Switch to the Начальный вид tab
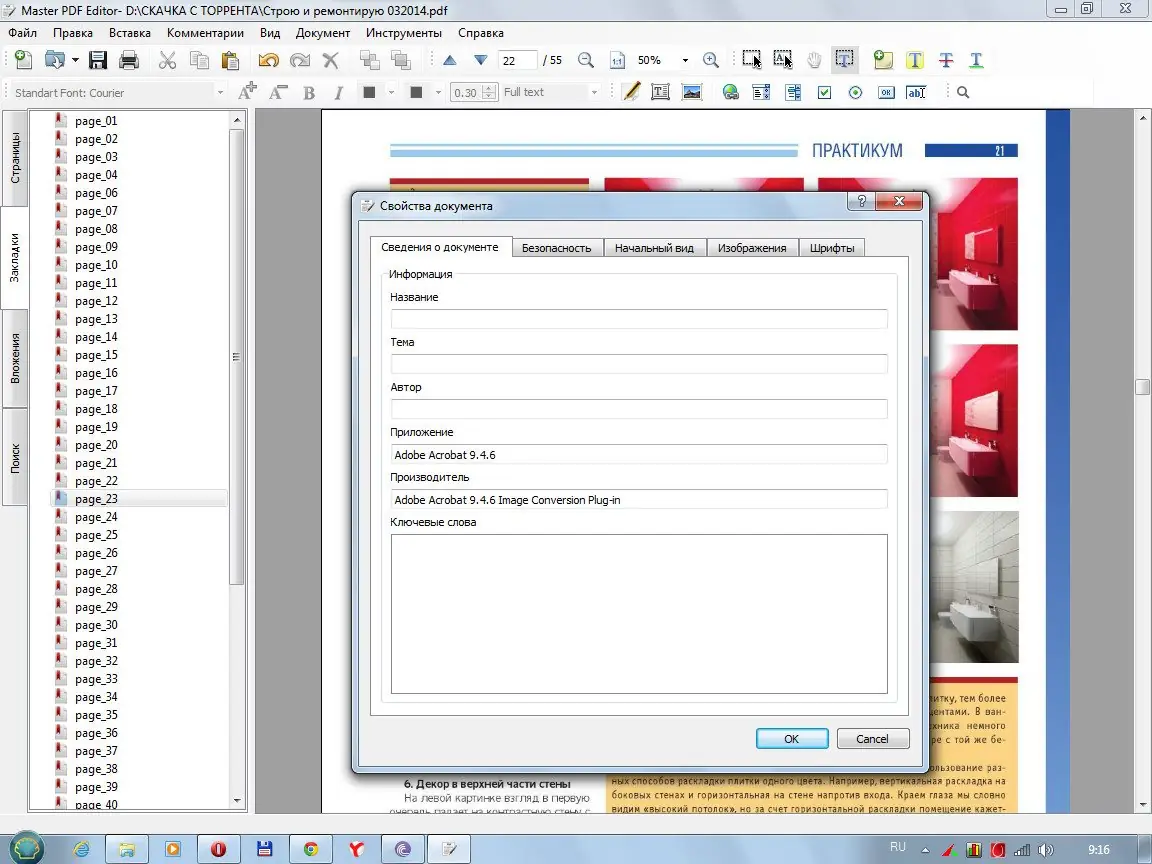 pos(654,248)
